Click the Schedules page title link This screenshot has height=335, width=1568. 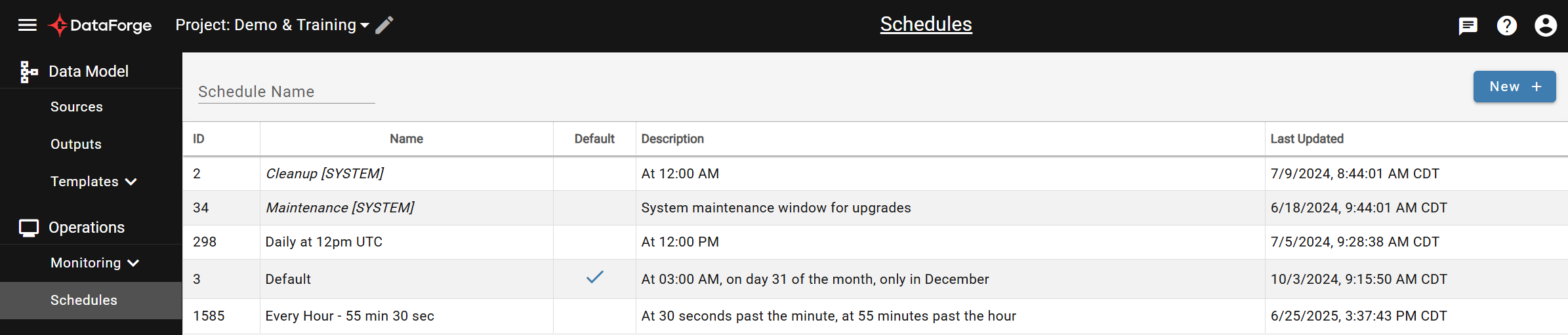[926, 24]
